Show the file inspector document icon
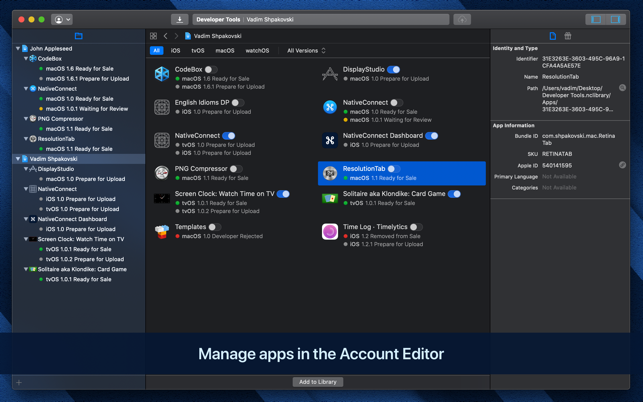The height and width of the screenshot is (402, 643). click(x=552, y=36)
